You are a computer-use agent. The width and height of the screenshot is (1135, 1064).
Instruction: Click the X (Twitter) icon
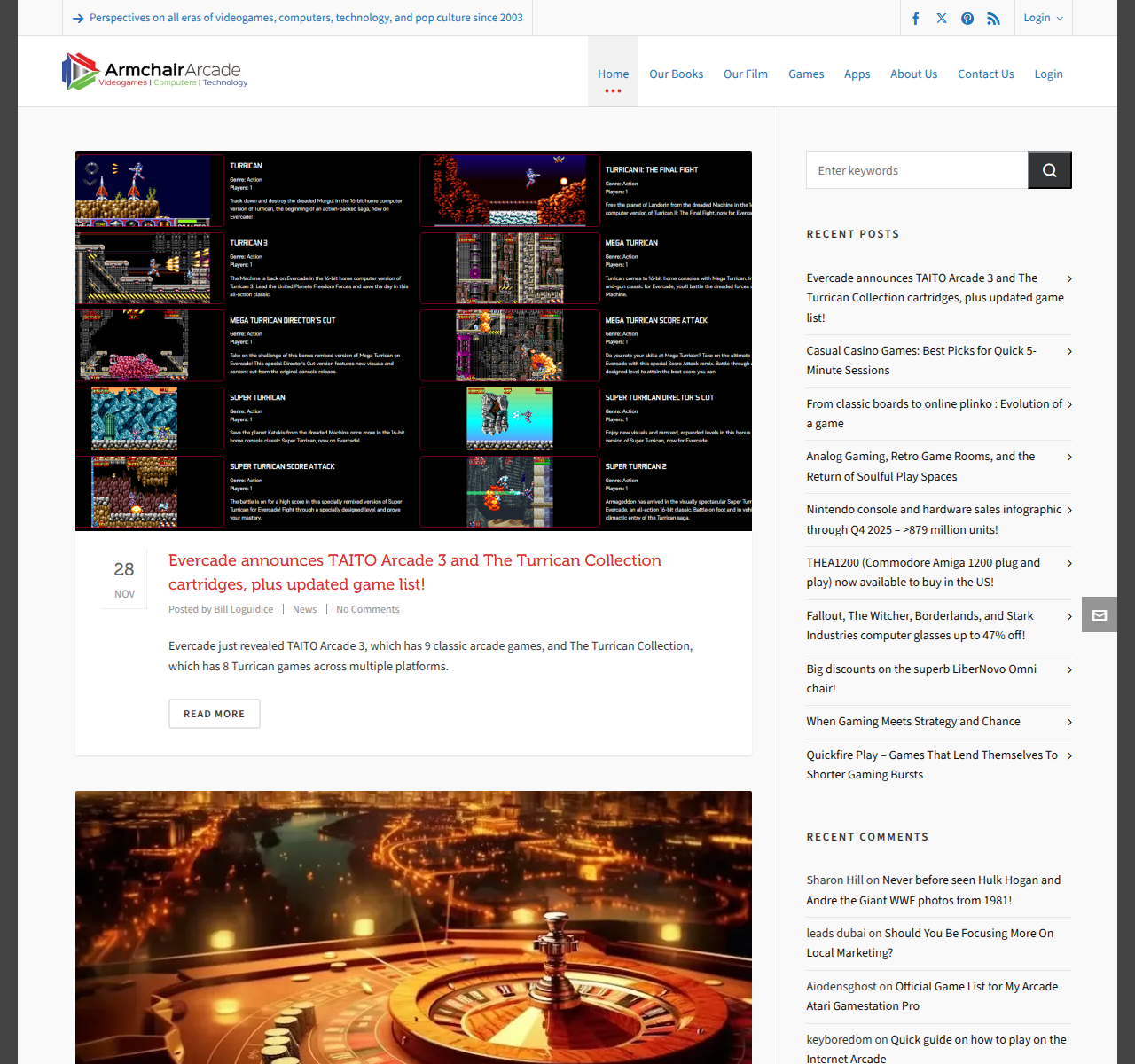[x=942, y=19]
